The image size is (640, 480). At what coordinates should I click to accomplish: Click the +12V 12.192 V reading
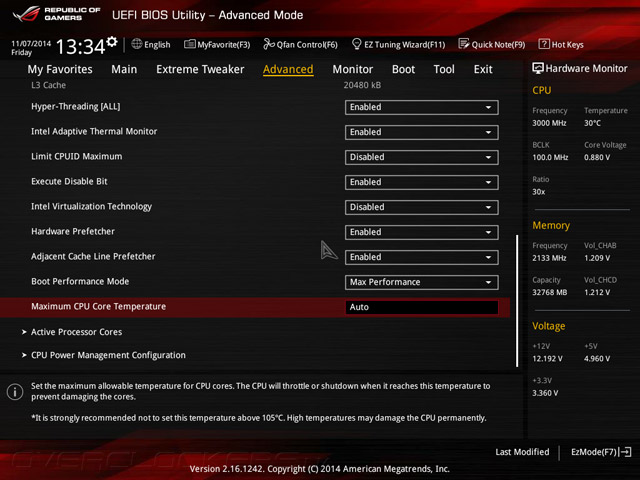tap(547, 359)
